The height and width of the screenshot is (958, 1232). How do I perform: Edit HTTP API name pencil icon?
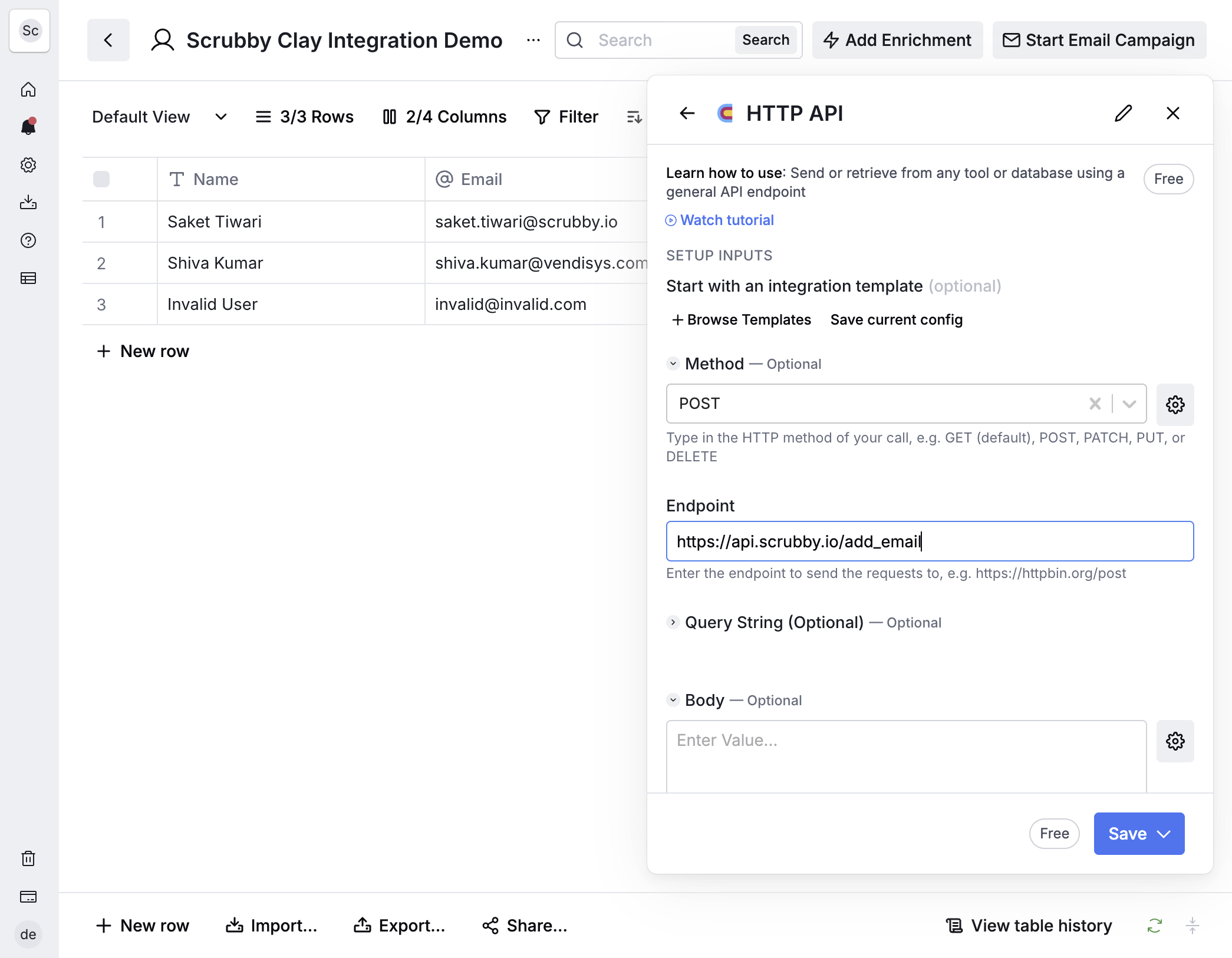click(x=1124, y=113)
